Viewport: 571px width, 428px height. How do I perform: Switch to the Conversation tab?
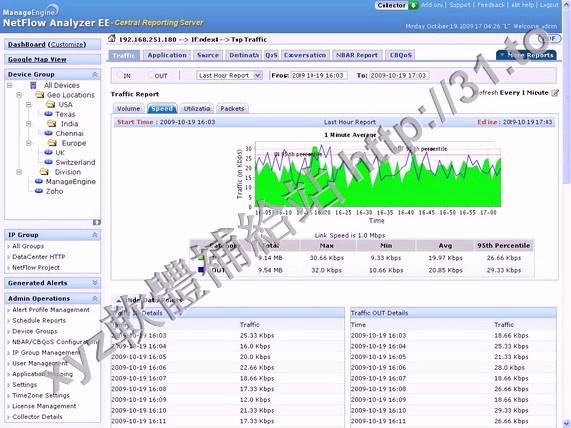coord(305,55)
